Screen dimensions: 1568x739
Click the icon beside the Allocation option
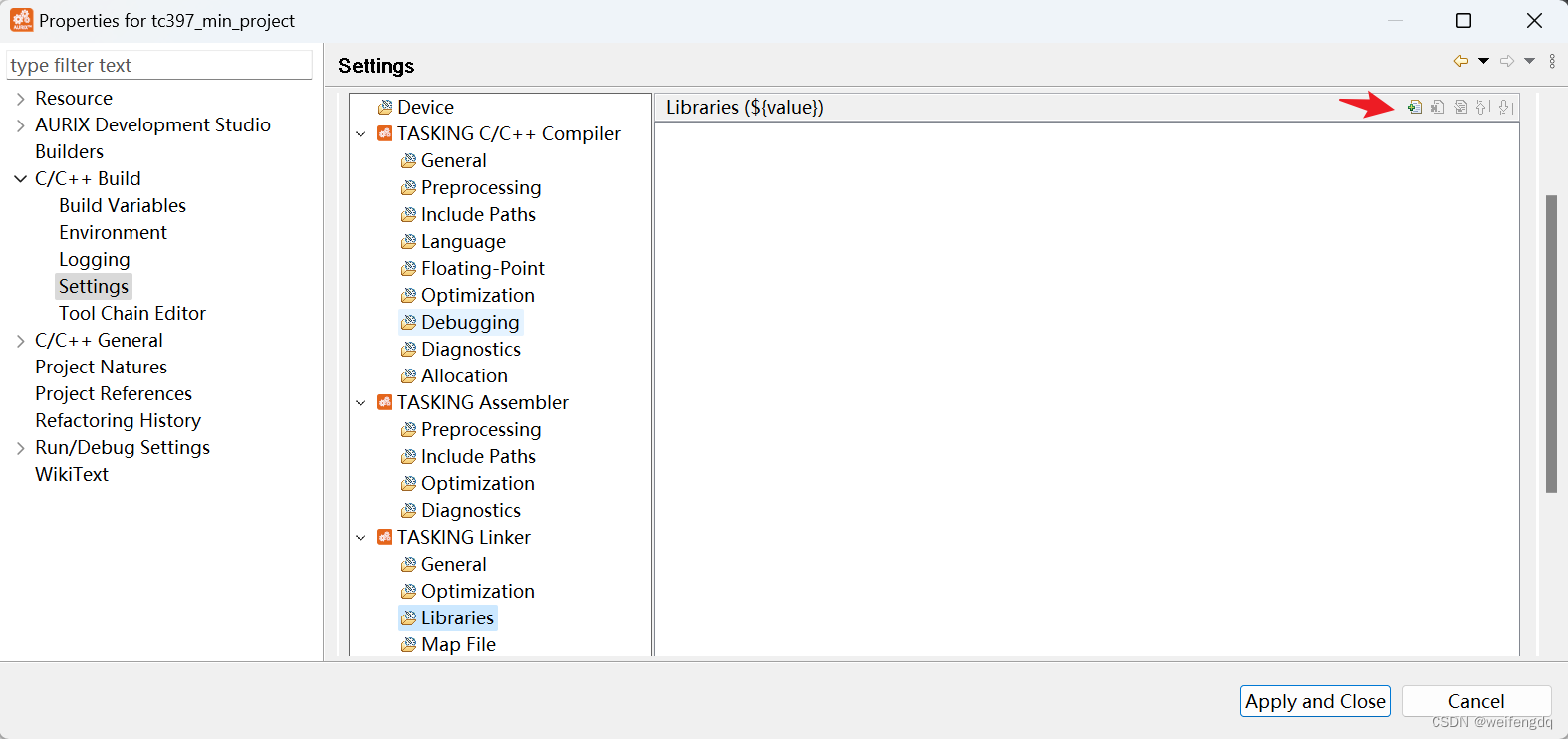408,375
